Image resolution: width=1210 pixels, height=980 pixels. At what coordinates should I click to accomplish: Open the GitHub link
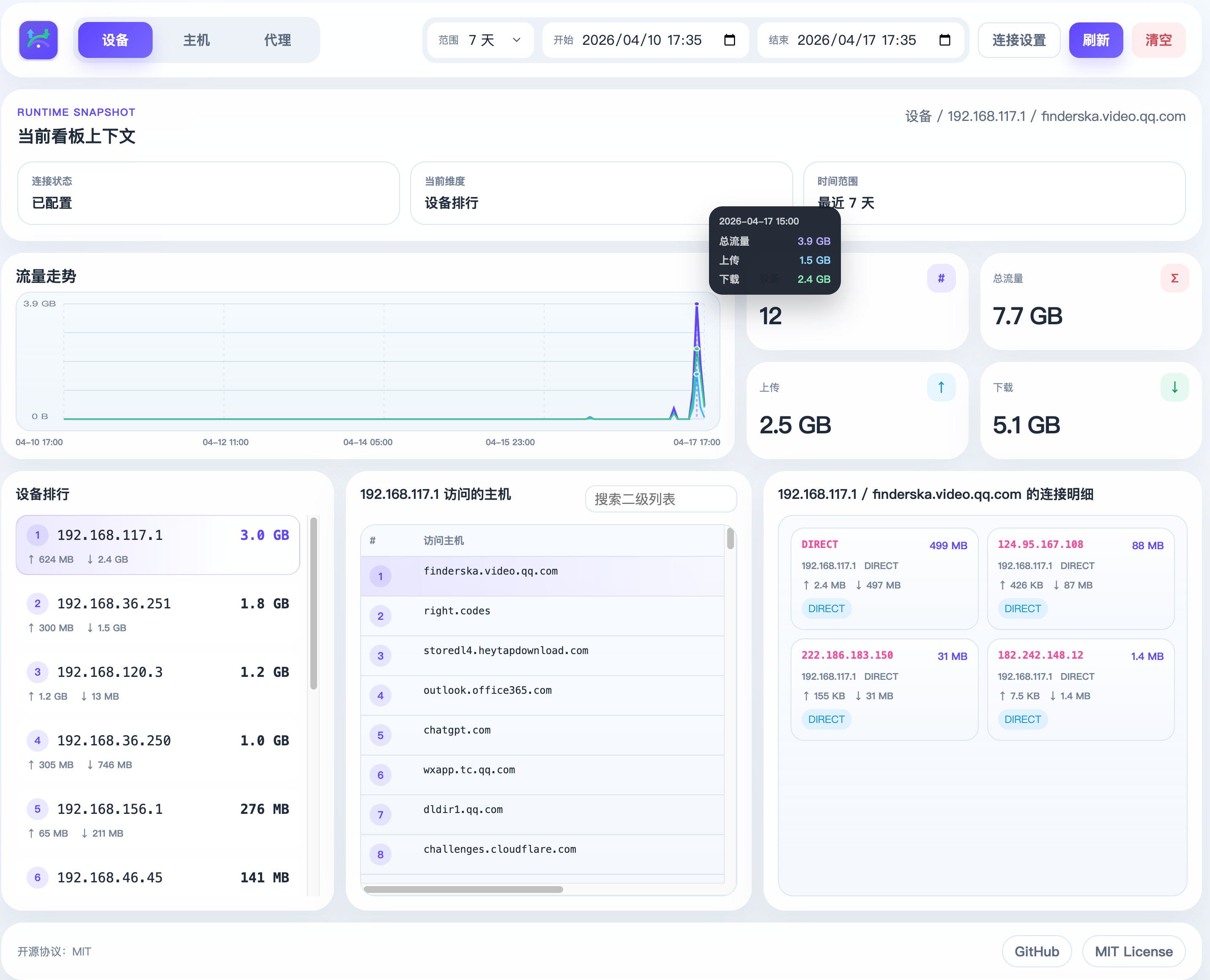[x=1037, y=951]
